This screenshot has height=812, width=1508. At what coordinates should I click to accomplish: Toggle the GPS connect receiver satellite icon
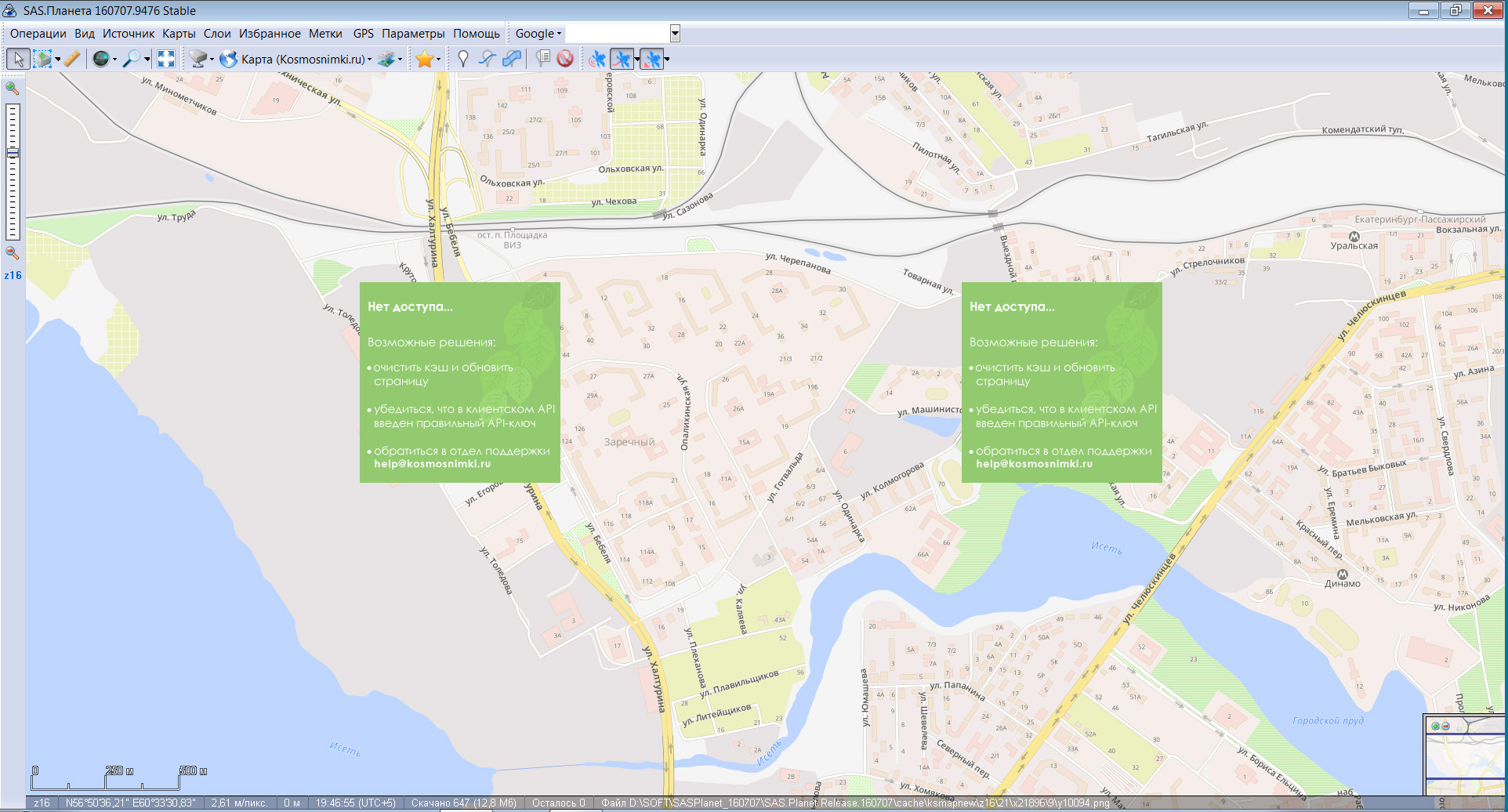click(597, 59)
